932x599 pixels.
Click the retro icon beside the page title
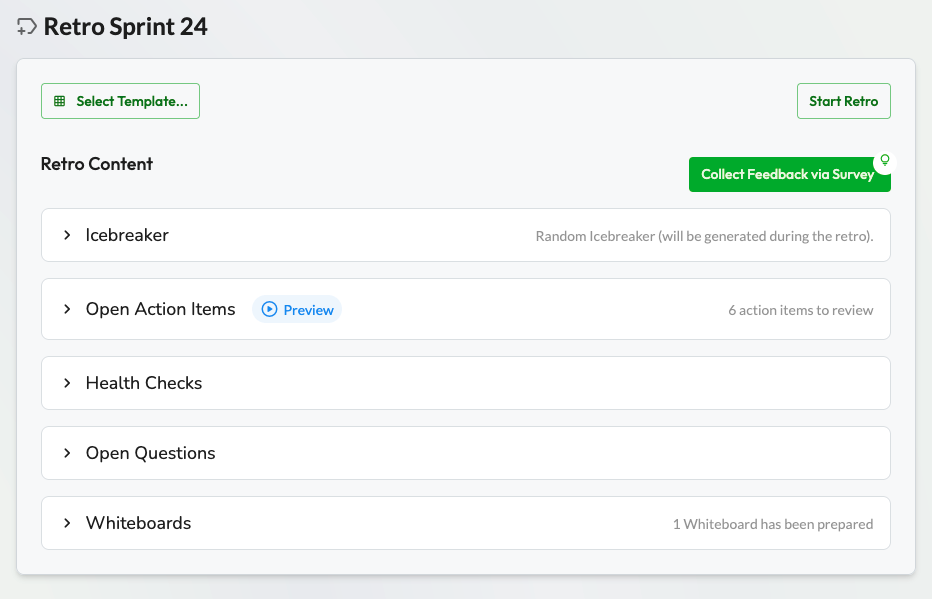tap(27, 28)
